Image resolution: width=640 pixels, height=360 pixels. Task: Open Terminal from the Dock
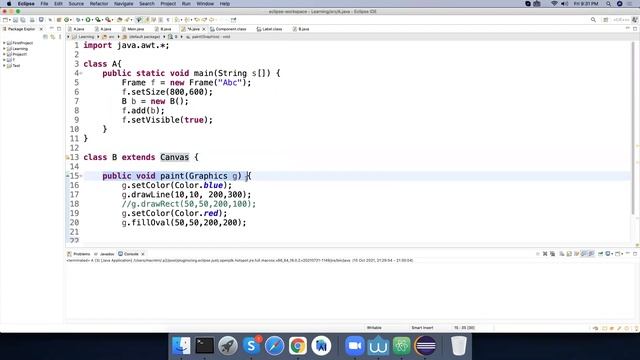click(204, 346)
